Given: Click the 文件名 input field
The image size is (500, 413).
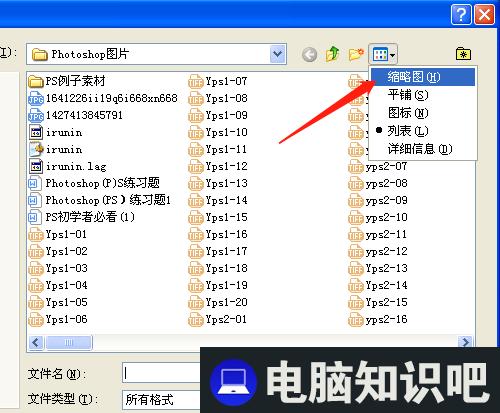Looking at the screenshot, I should (162, 373).
